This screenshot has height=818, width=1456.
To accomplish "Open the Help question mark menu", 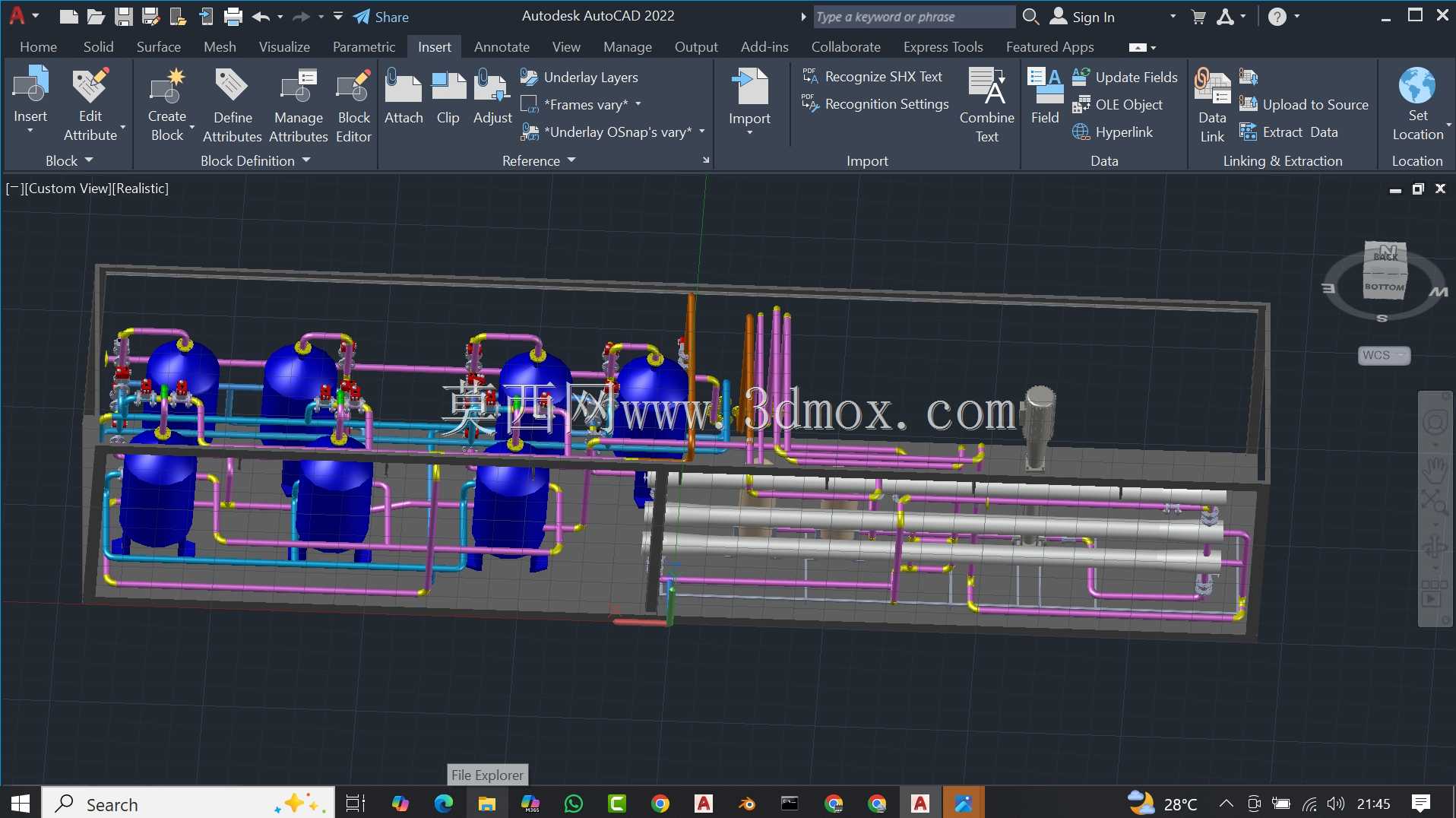I will point(1277,17).
